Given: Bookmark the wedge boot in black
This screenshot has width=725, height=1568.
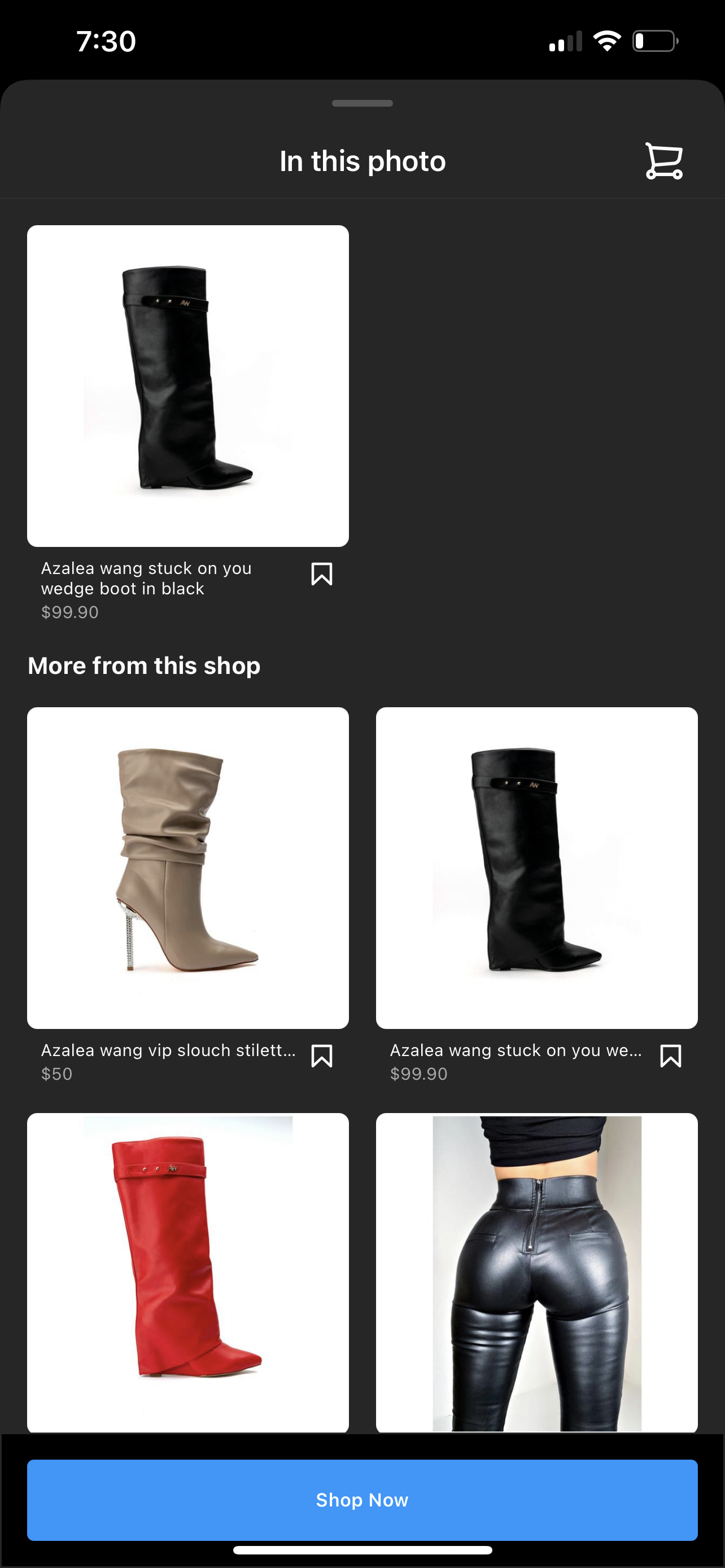Looking at the screenshot, I should coord(321,573).
